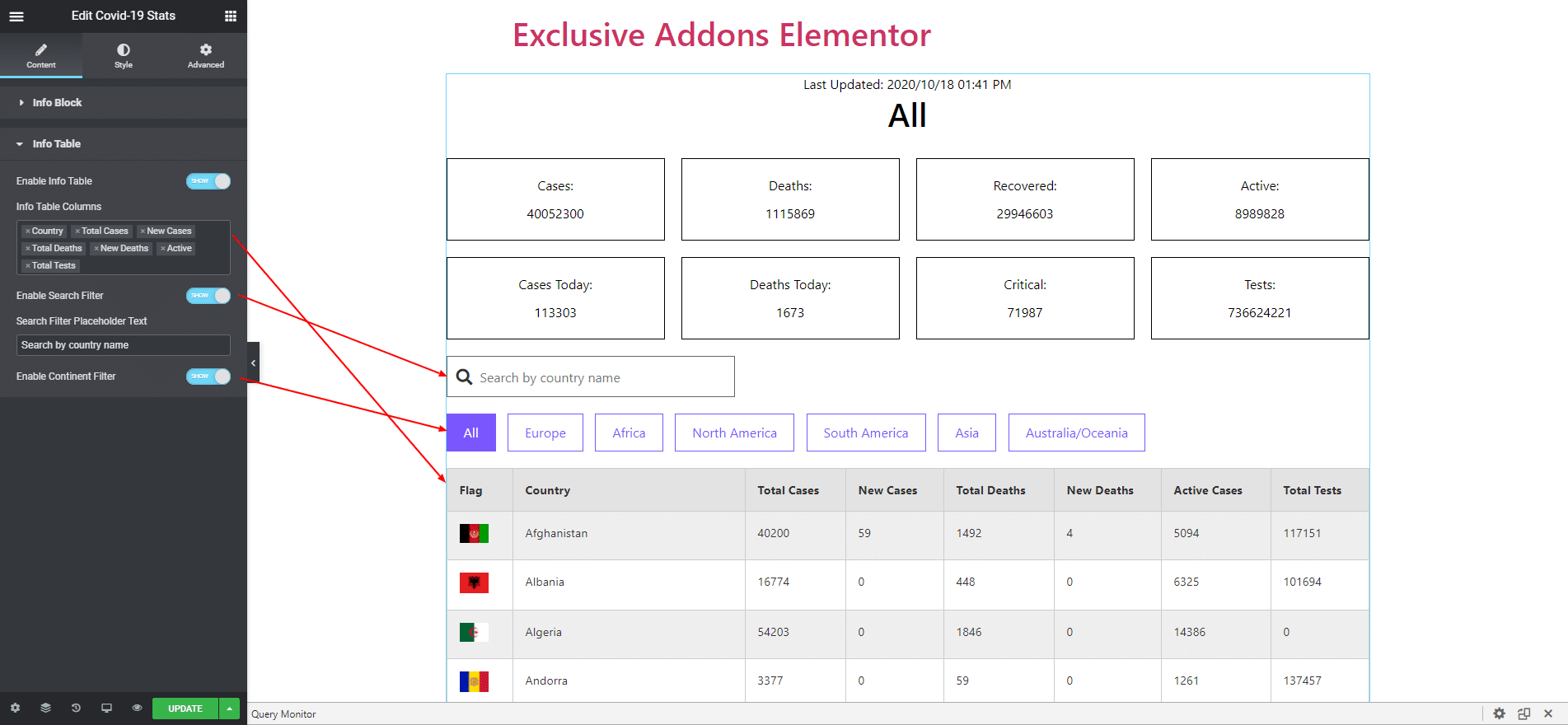Viewport: 1568px width, 725px height.
Task: Collapse the Info Table section
Action: (x=124, y=143)
